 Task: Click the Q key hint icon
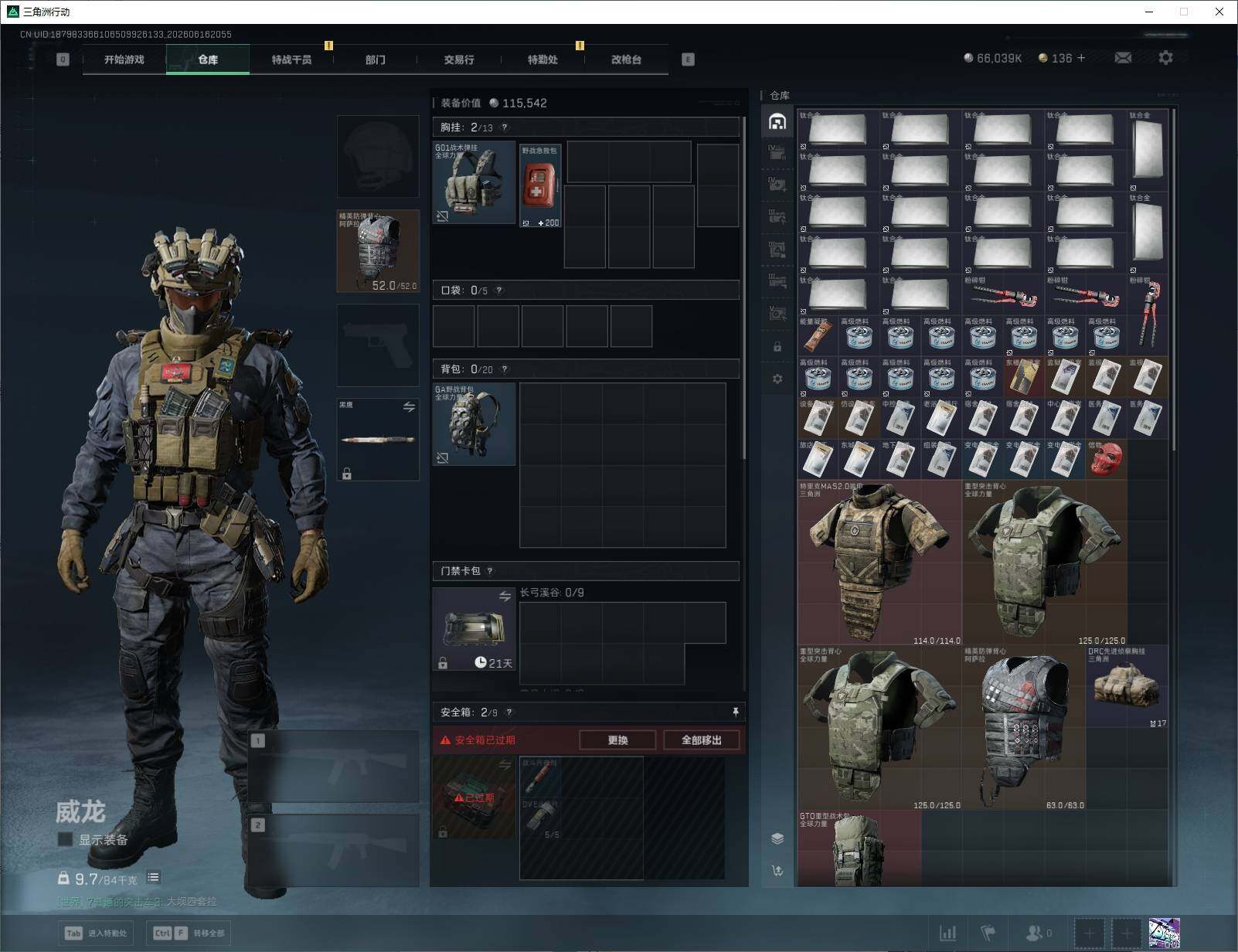(63, 59)
